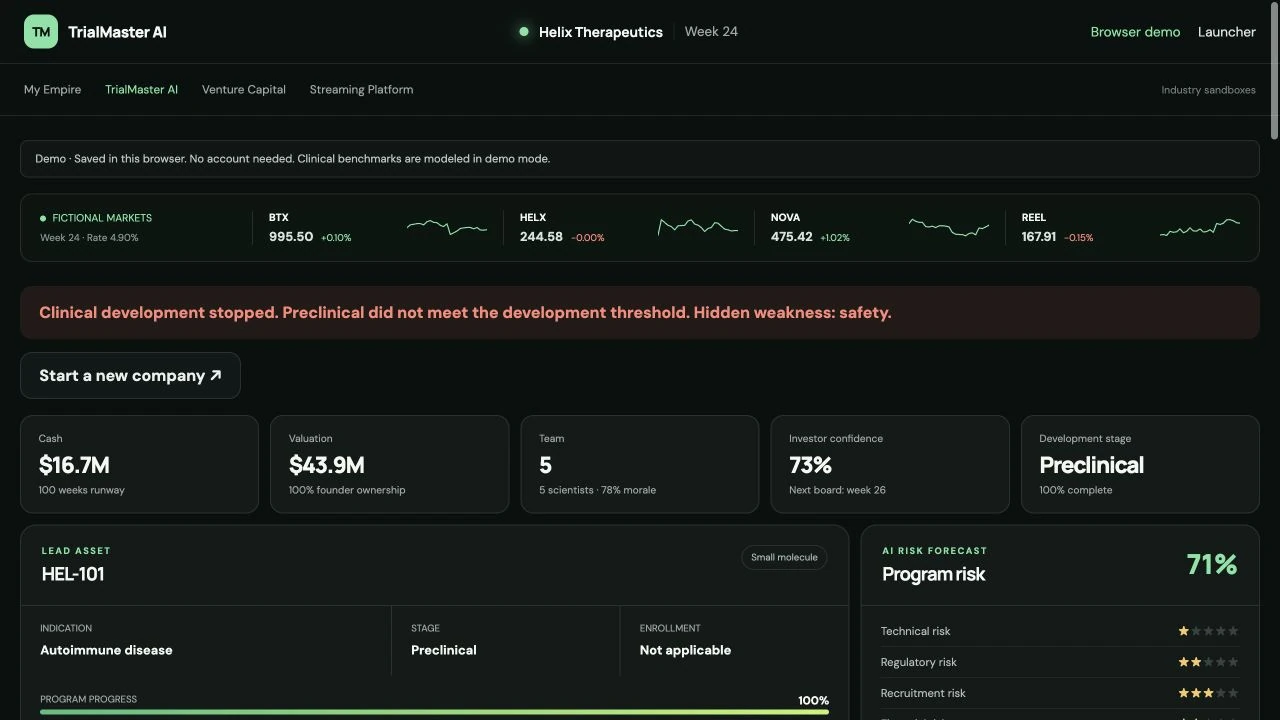Click the Browser demo link
This screenshot has height=720, width=1280.
click(x=1135, y=32)
